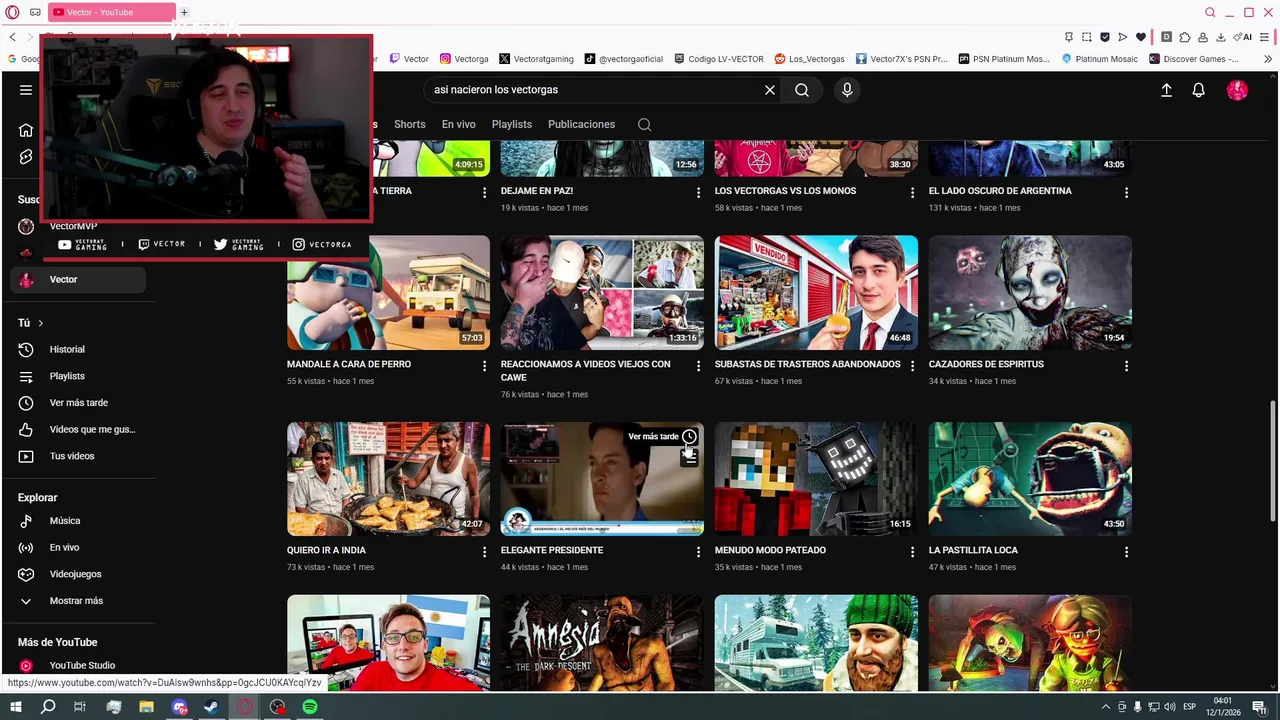Open Los_Vectorgas bookmark
Viewport: 1280px width, 720px height.
(x=810, y=59)
